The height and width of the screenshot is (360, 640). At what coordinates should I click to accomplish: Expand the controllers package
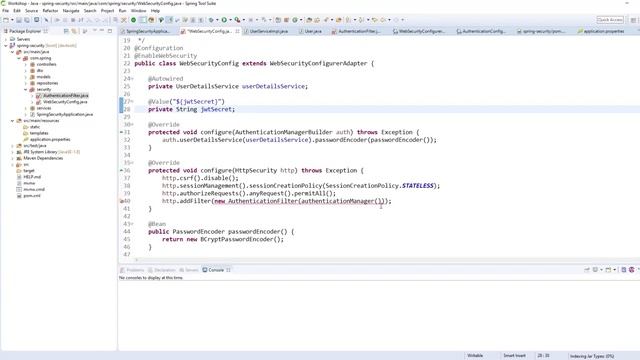pyautogui.click(x=26, y=64)
